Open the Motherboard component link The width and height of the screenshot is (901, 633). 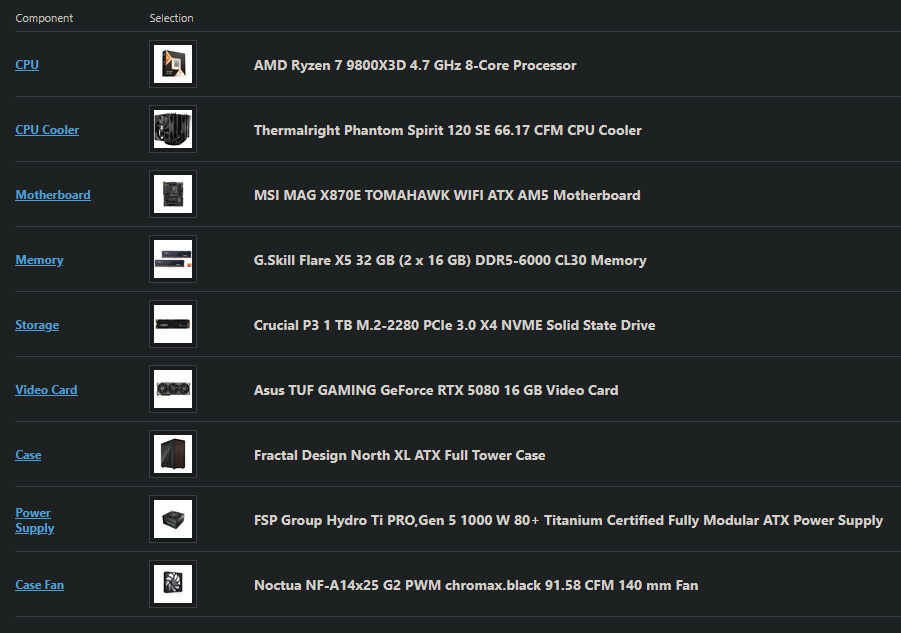[x=53, y=195]
